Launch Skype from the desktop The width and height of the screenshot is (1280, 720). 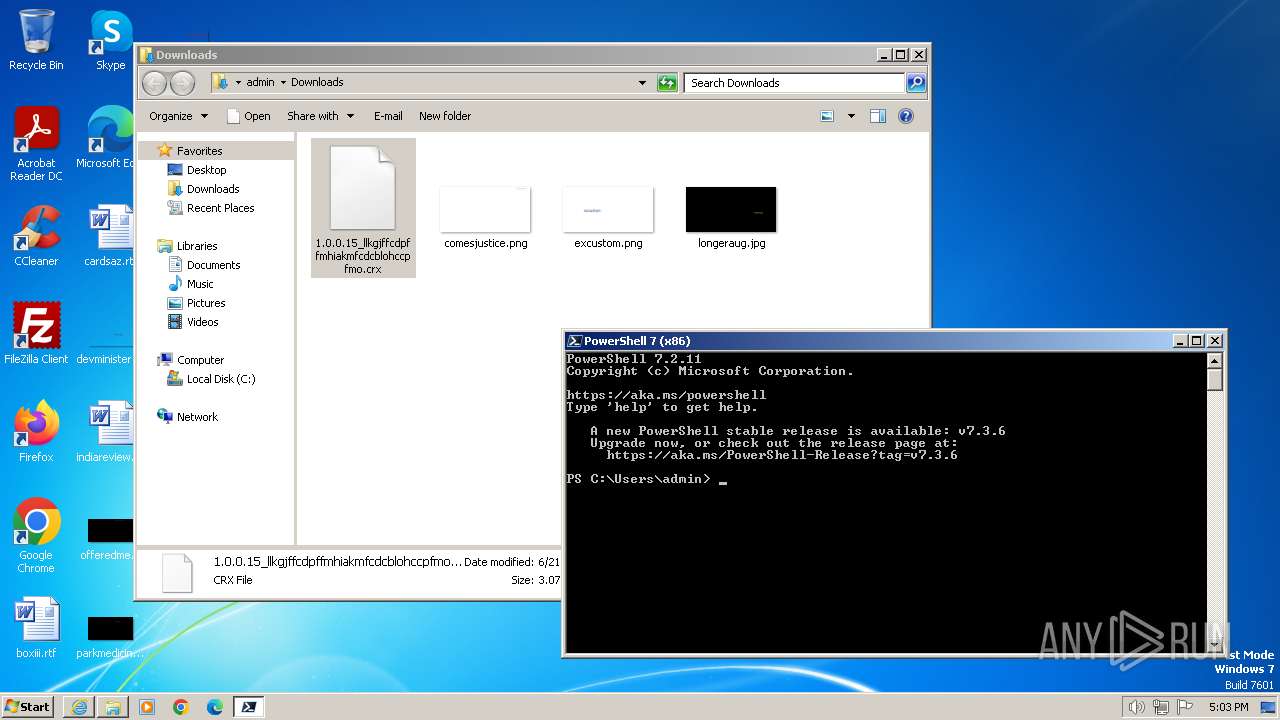click(x=110, y=40)
